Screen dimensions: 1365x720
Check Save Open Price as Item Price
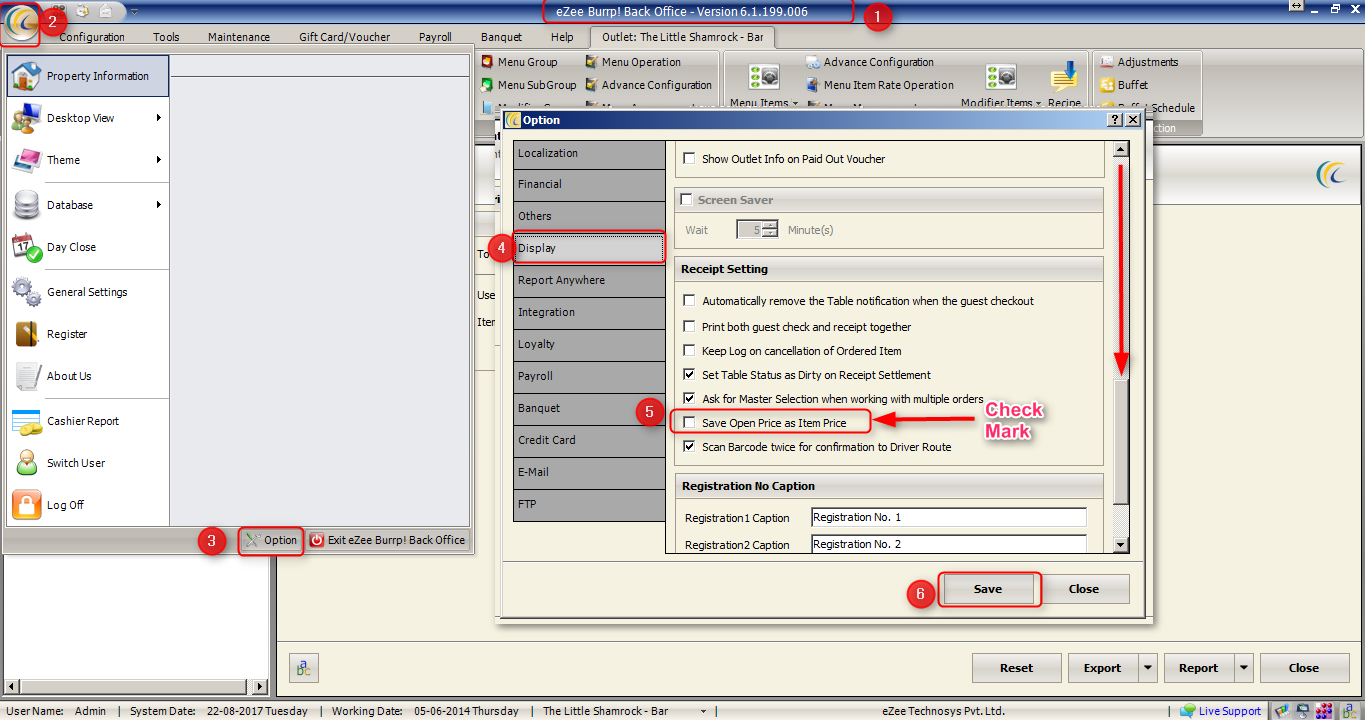tap(689, 423)
